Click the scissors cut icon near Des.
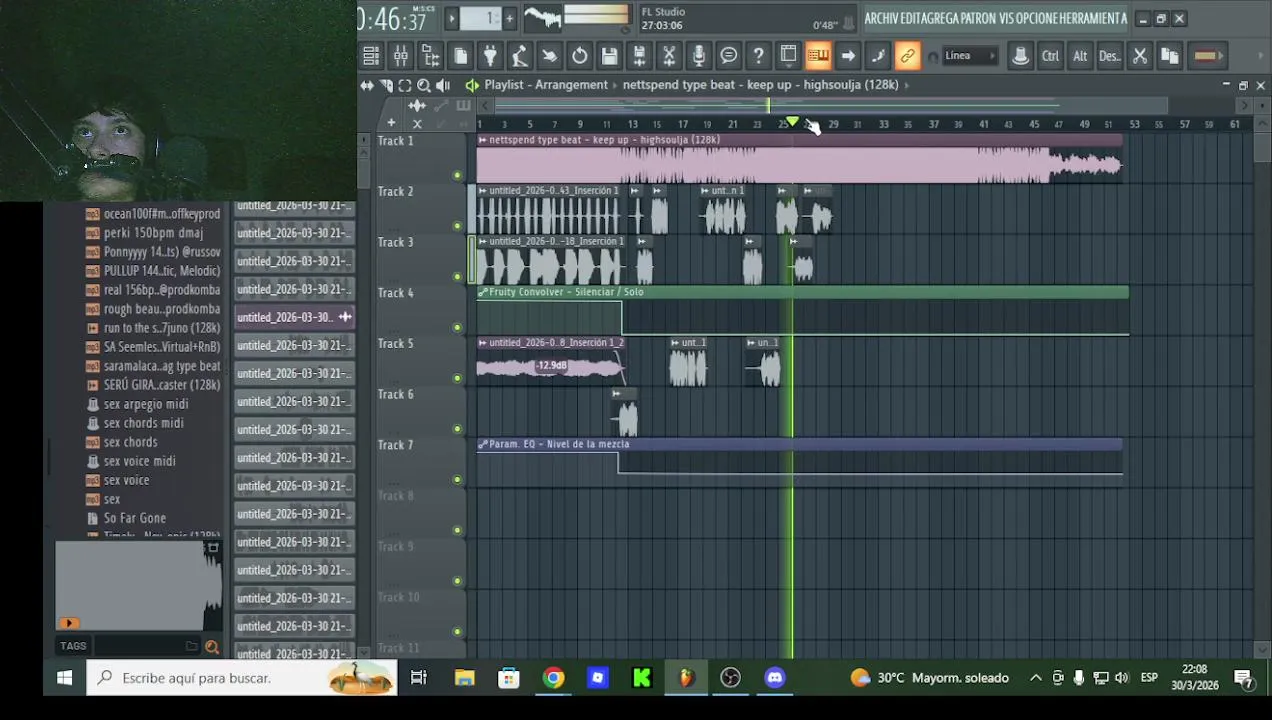This screenshot has width=1272, height=720. pyautogui.click(x=1140, y=56)
